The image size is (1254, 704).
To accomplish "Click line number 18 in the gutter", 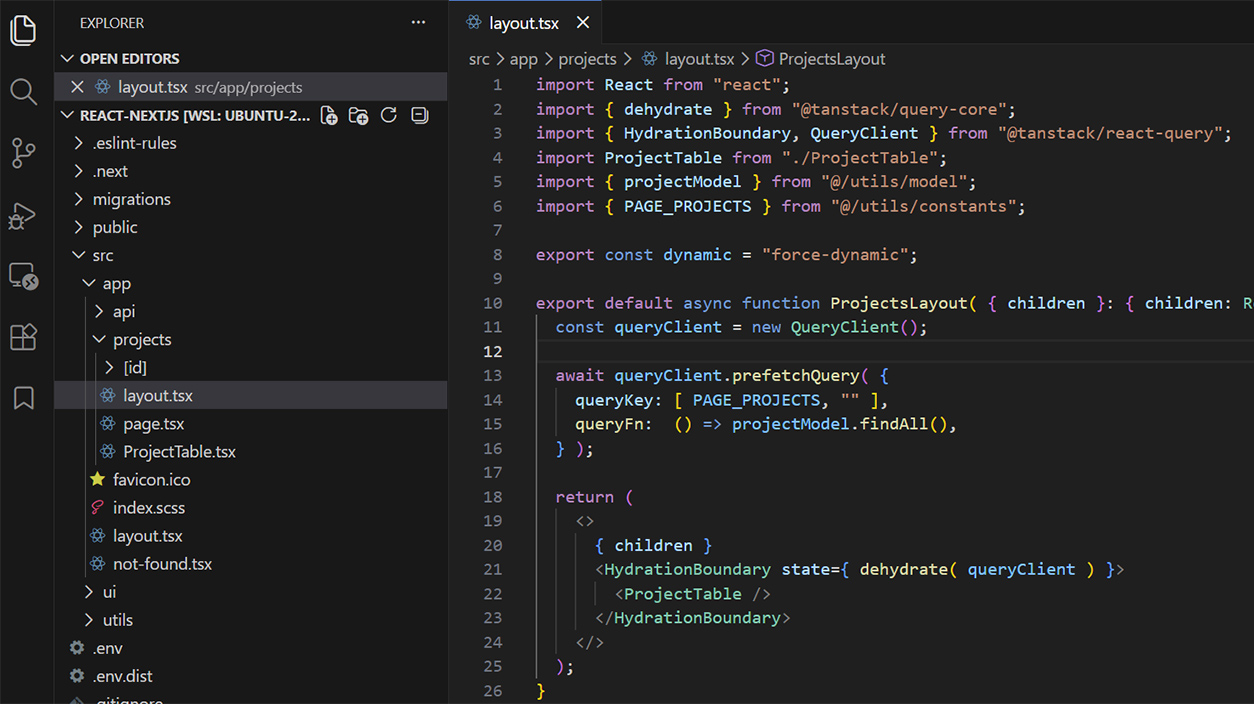I will (x=492, y=497).
